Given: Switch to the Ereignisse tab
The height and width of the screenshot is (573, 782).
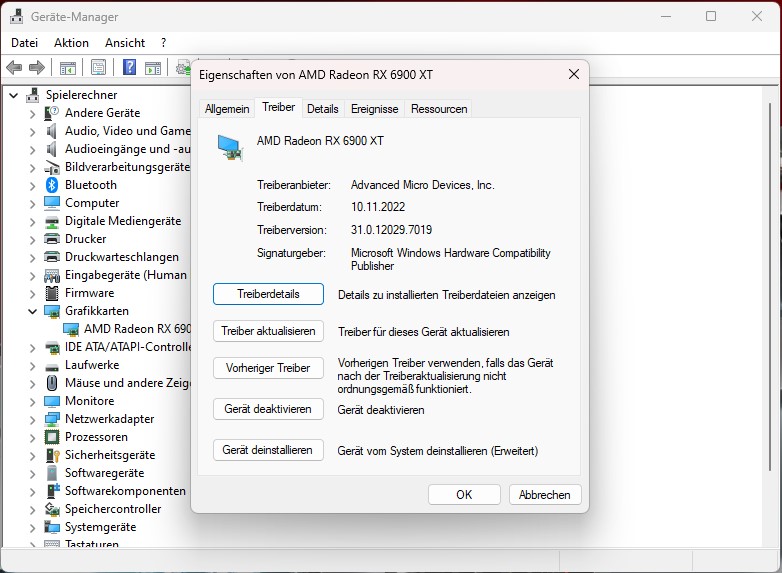Looking at the screenshot, I should coord(375,109).
